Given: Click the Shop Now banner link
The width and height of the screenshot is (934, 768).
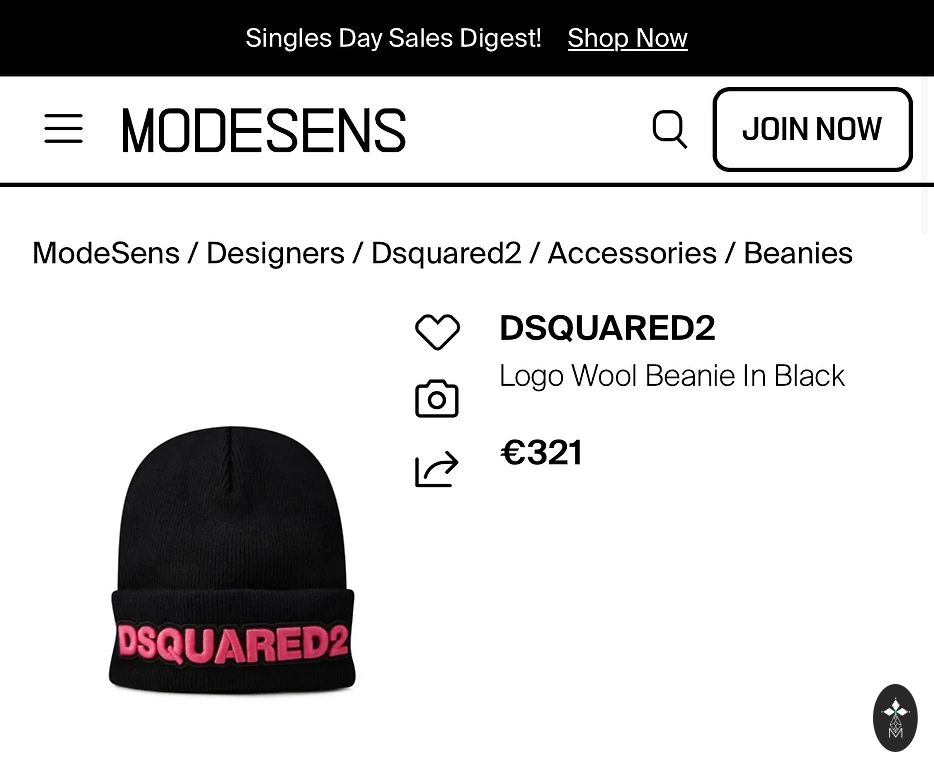Looking at the screenshot, I should [x=627, y=39].
